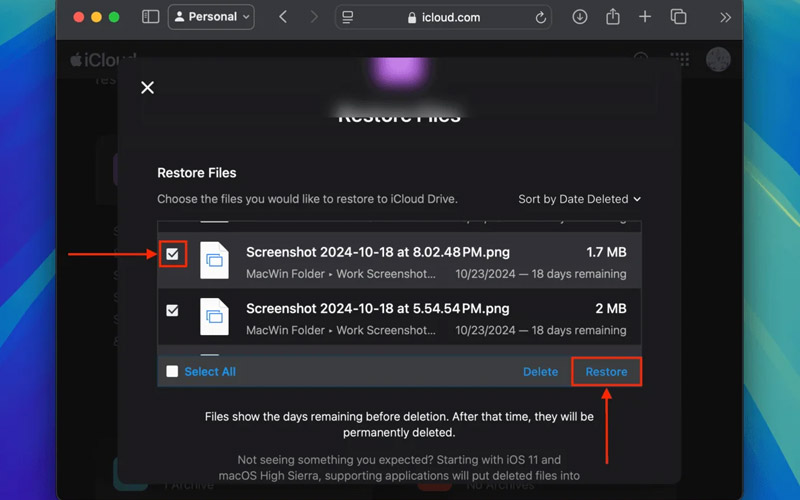800x500 pixels.
Task: Reload the iCloud page
Action: 541,18
